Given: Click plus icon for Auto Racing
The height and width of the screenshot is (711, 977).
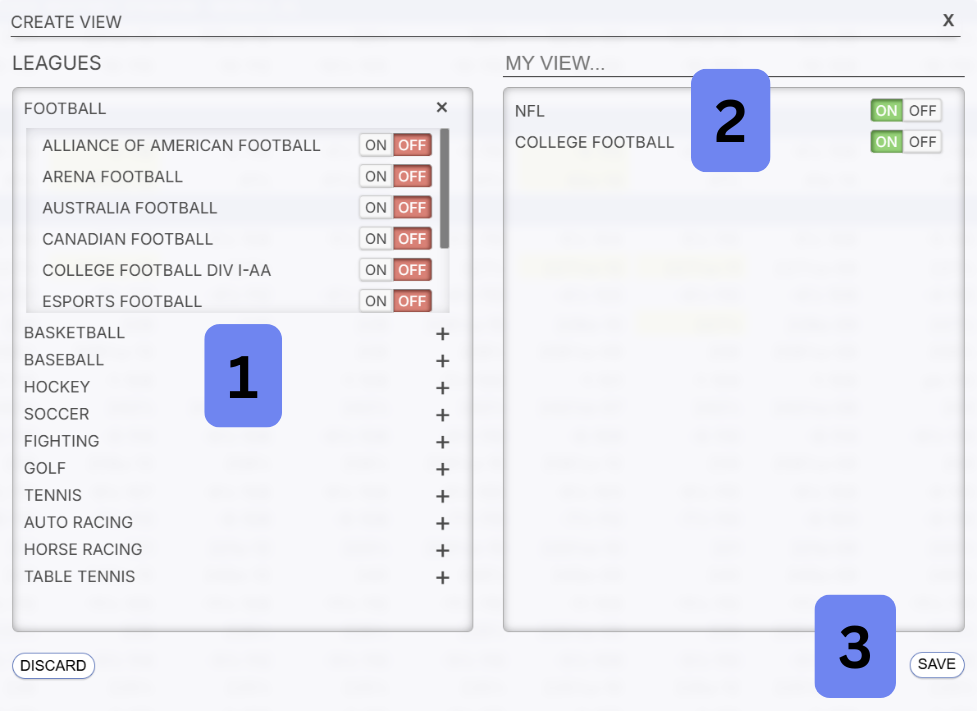Looking at the screenshot, I should coord(442,523).
